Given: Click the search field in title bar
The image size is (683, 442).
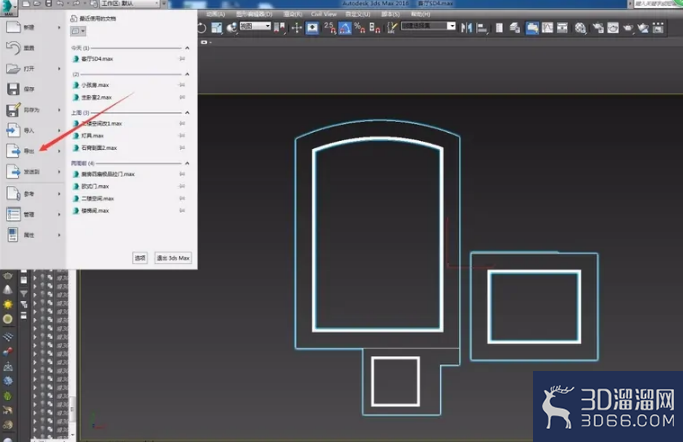Looking at the screenshot, I should coord(656,3).
